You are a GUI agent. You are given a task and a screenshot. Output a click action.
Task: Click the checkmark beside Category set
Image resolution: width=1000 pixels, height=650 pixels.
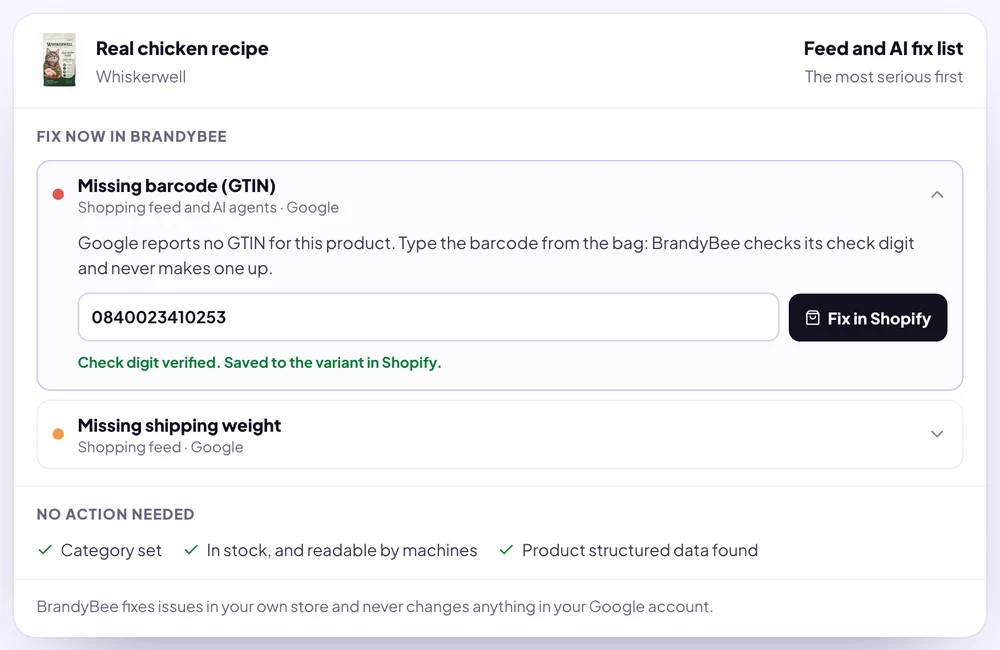click(45, 550)
